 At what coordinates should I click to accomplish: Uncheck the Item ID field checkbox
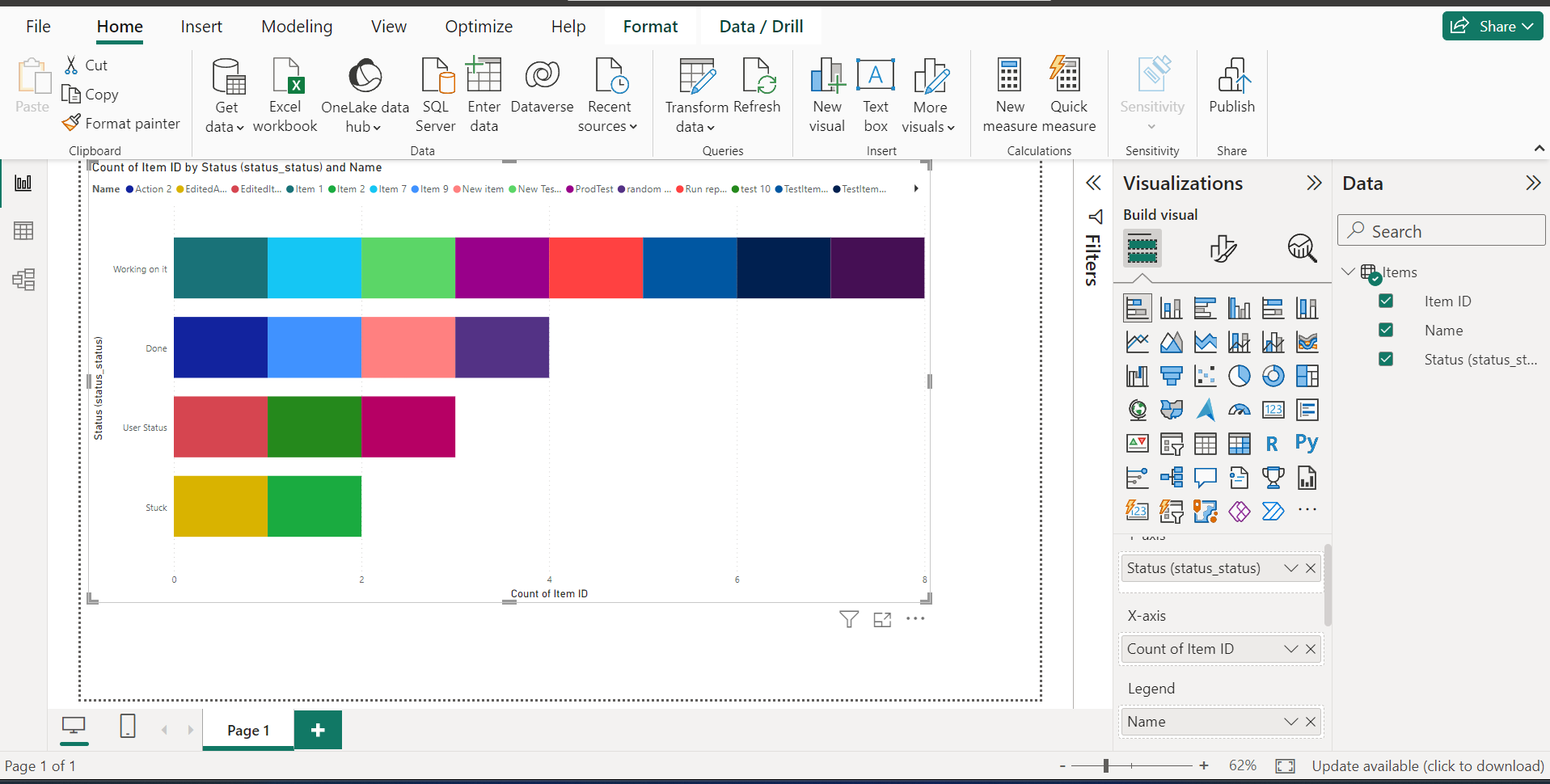point(1386,301)
